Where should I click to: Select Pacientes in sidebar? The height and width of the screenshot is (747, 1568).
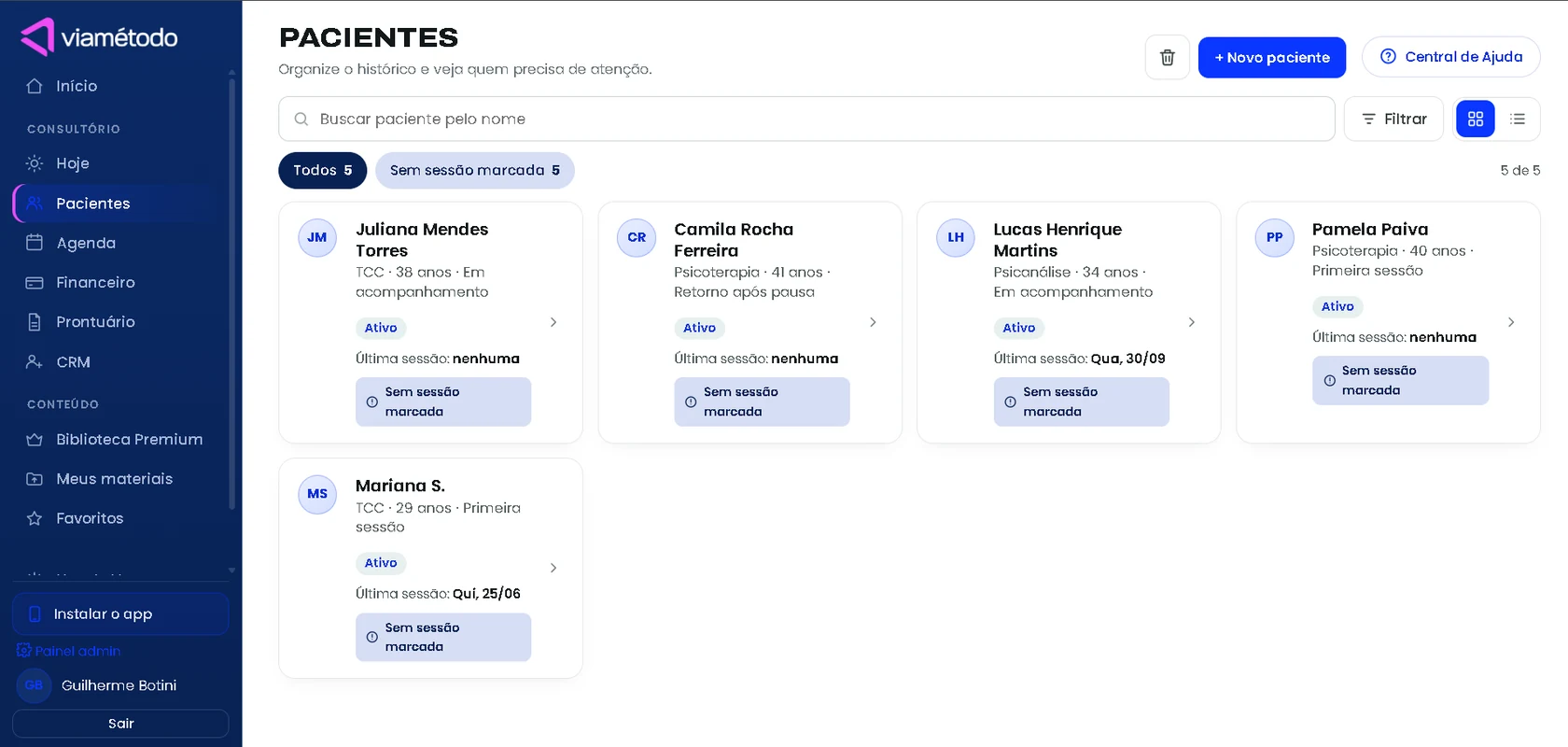click(116, 204)
